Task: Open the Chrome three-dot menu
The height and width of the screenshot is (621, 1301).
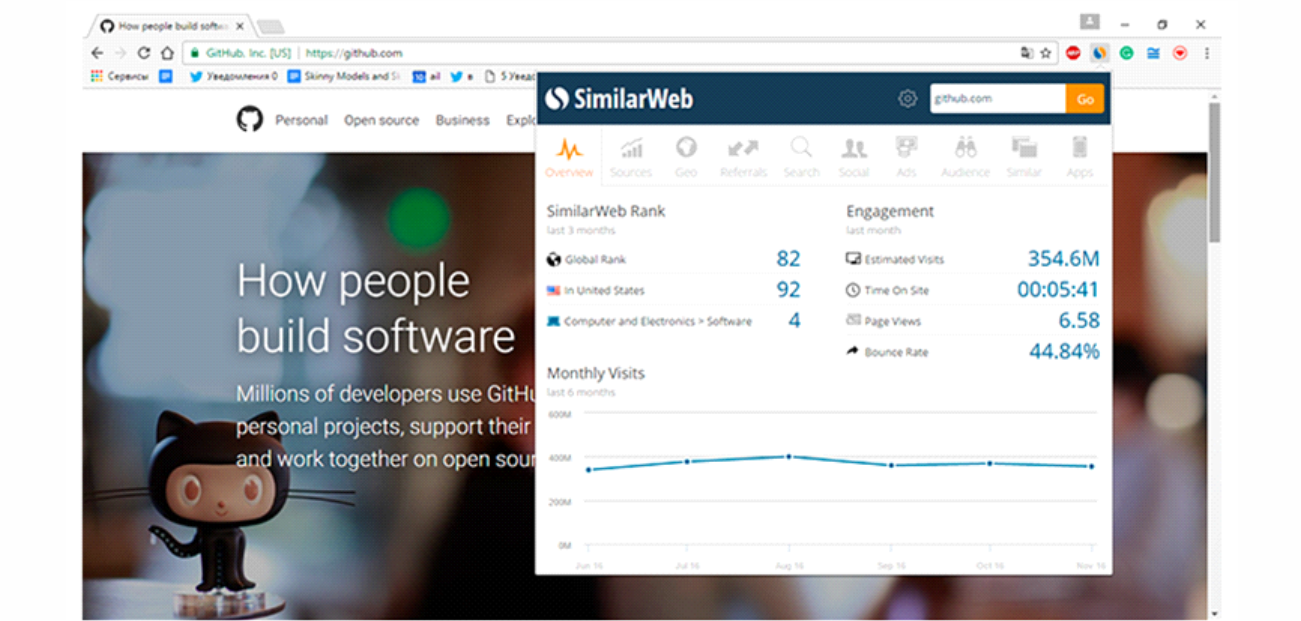Action: (x=1207, y=53)
